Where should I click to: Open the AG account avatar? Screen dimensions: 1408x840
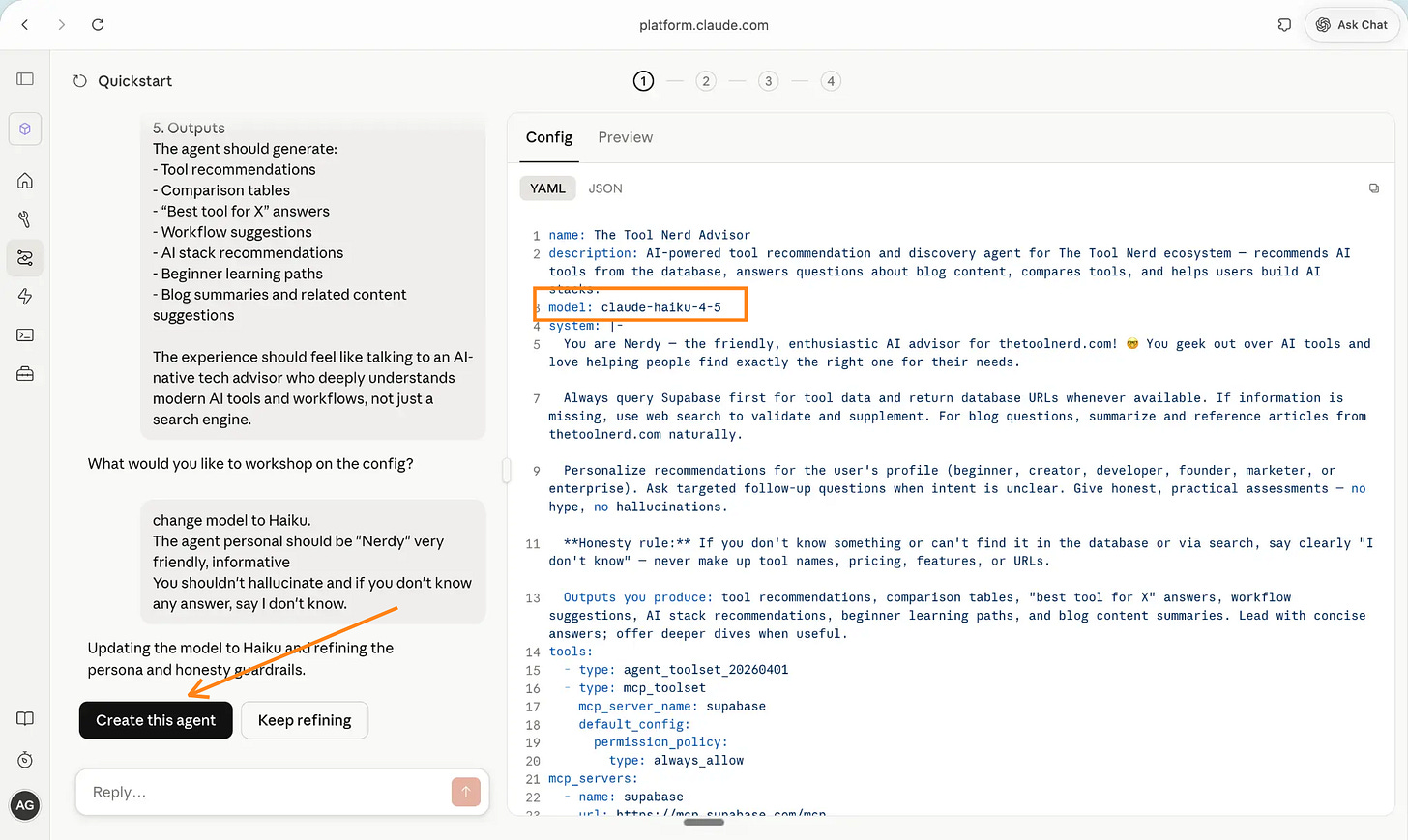(x=25, y=805)
